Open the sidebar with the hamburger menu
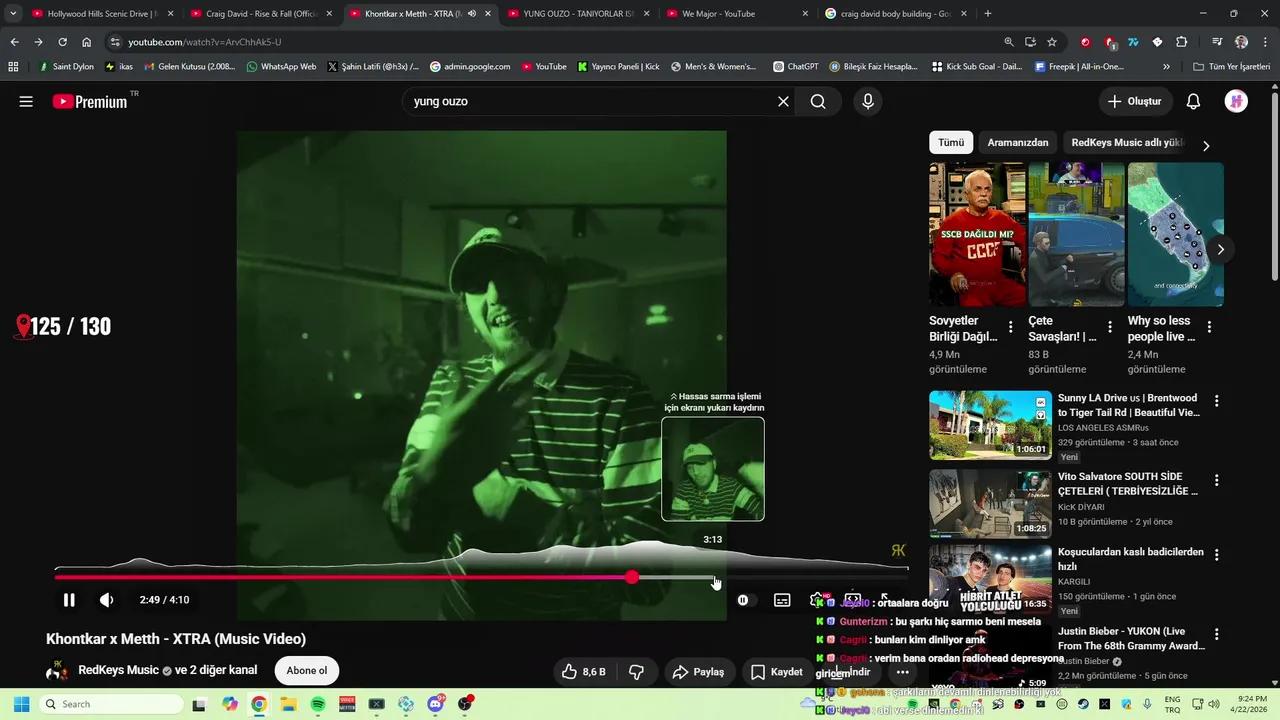The image size is (1280, 720). coord(26,101)
